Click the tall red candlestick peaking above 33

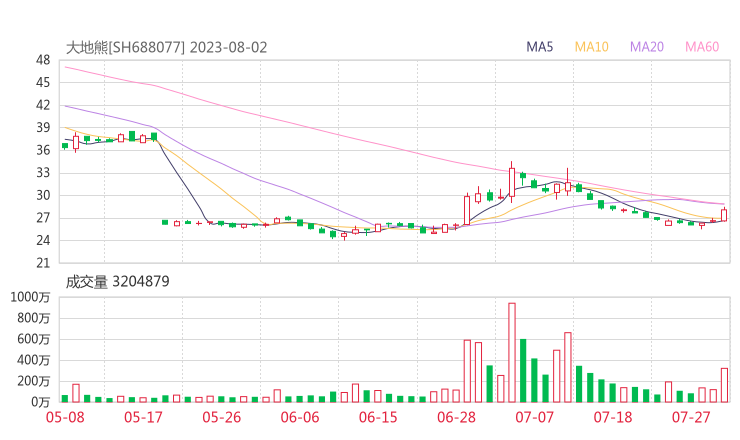click(512, 182)
